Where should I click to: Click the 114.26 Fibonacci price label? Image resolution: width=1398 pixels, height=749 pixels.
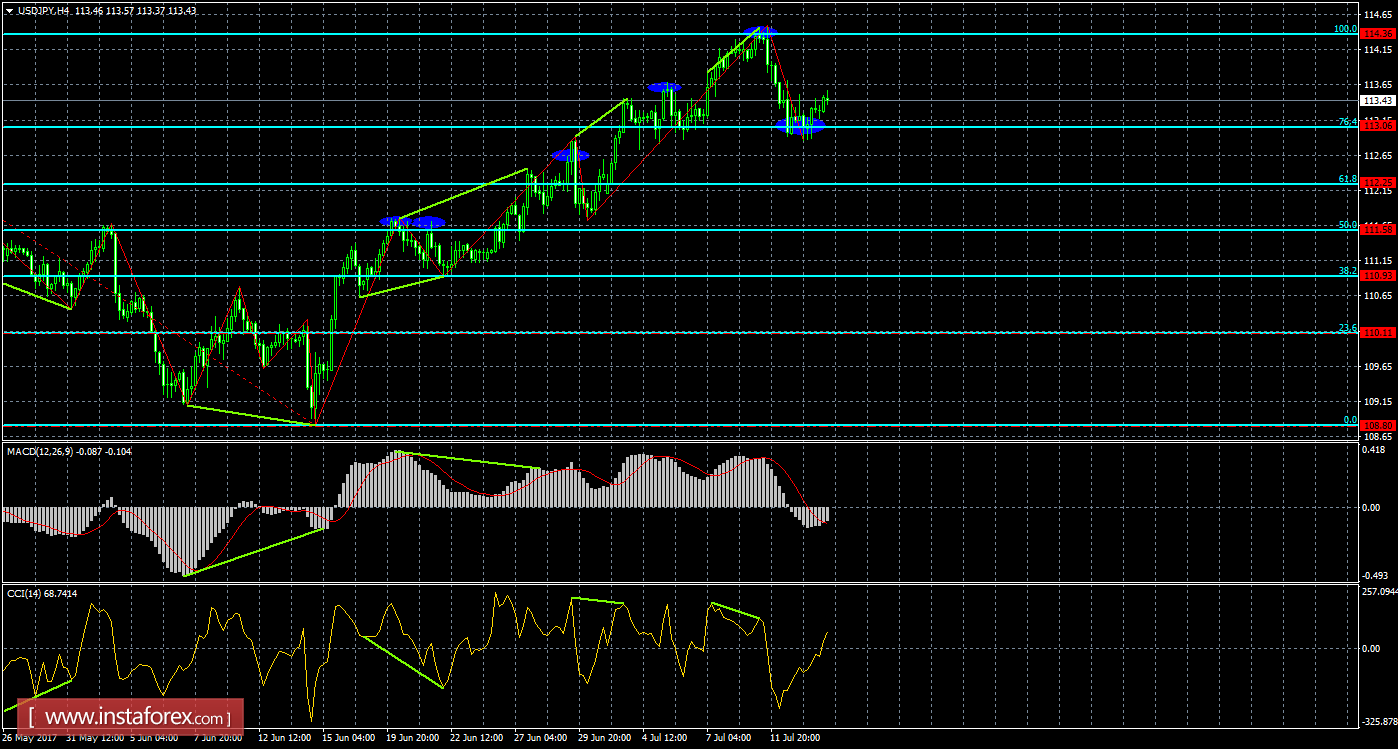click(x=1378, y=33)
